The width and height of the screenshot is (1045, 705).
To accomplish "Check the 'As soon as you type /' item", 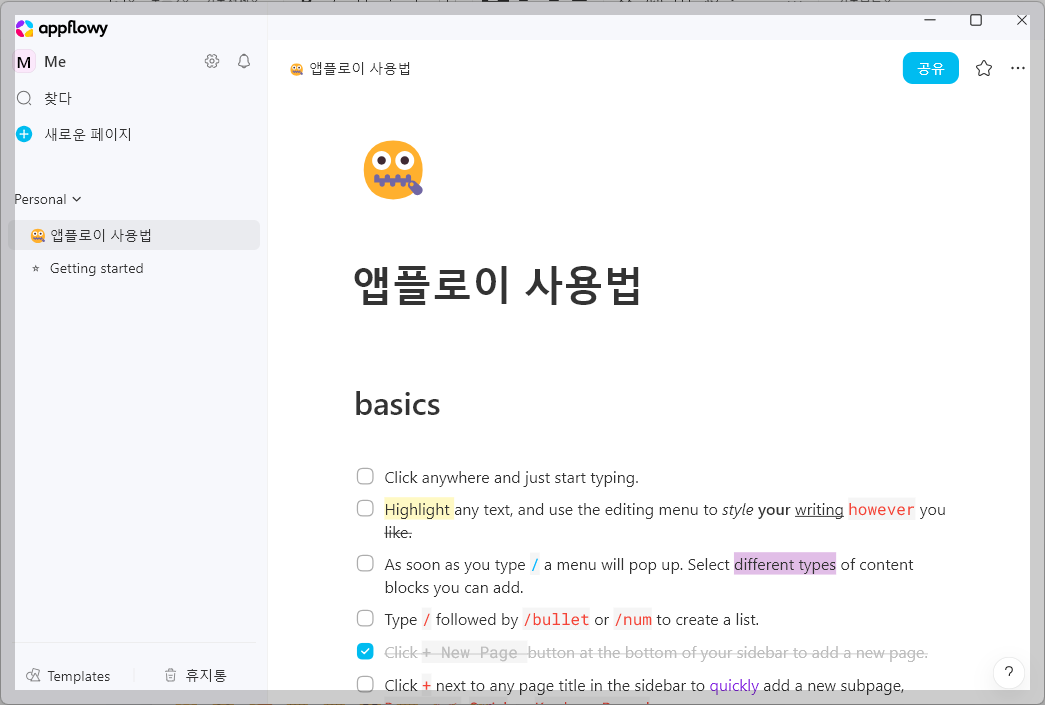I will [x=365, y=564].
